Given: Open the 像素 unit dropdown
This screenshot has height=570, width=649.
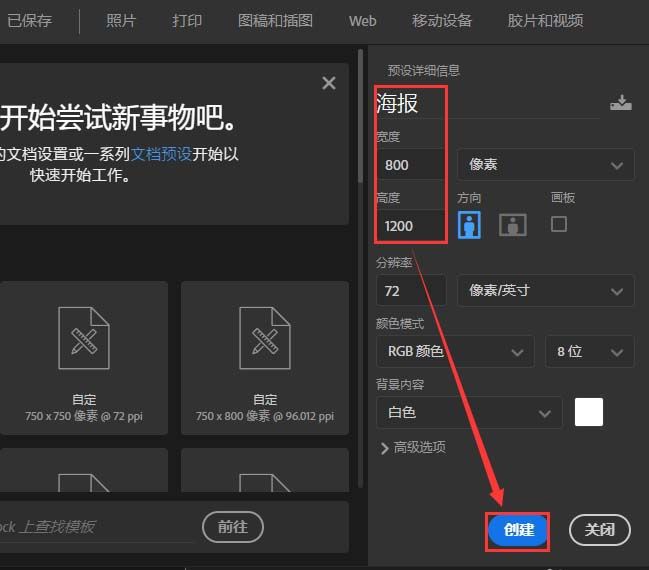Looking at the screenshot, I should coord(546,165).
